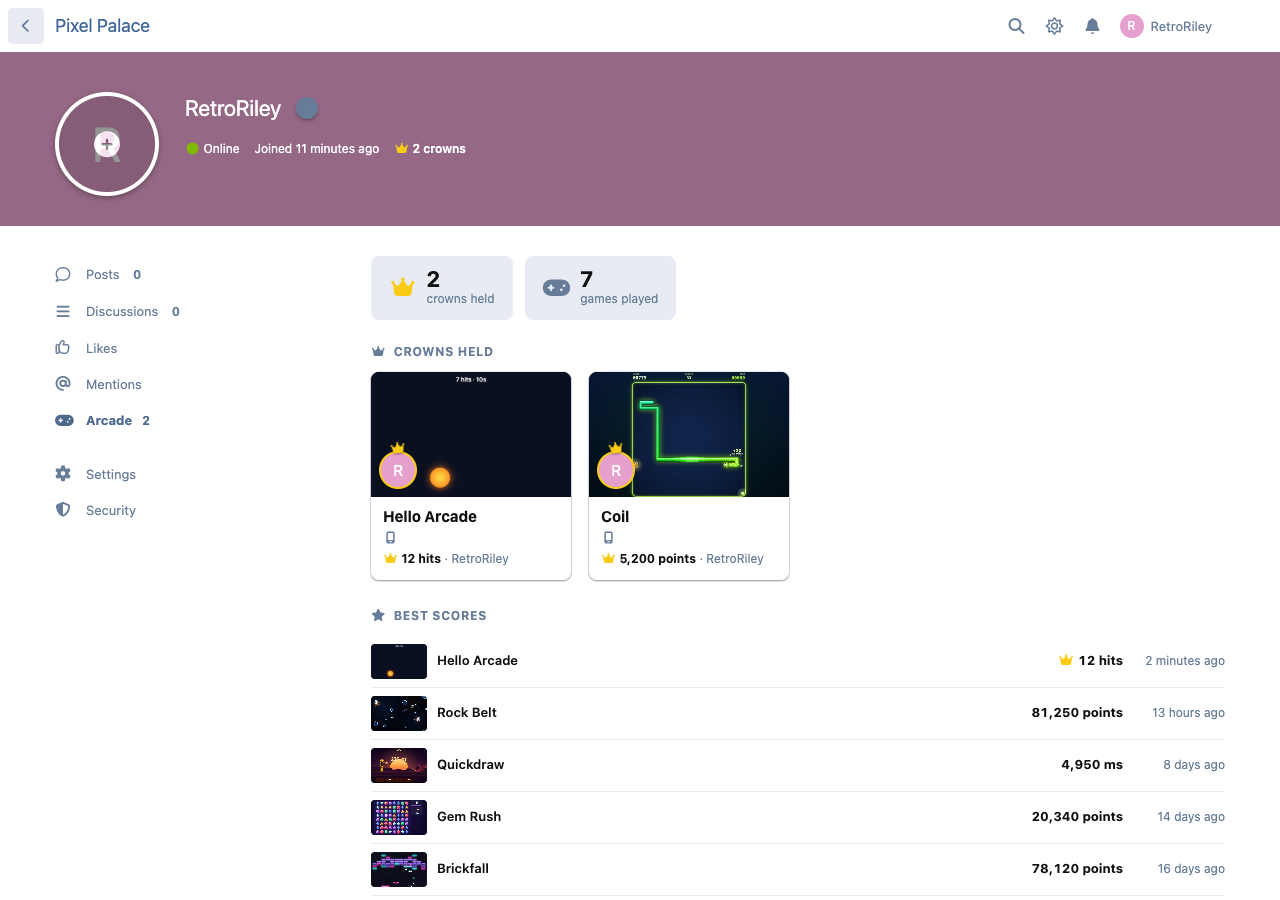This screenshot has height=900, width=1280.
Task: Open Settings from the sidebar
Action: pos(95,474)
